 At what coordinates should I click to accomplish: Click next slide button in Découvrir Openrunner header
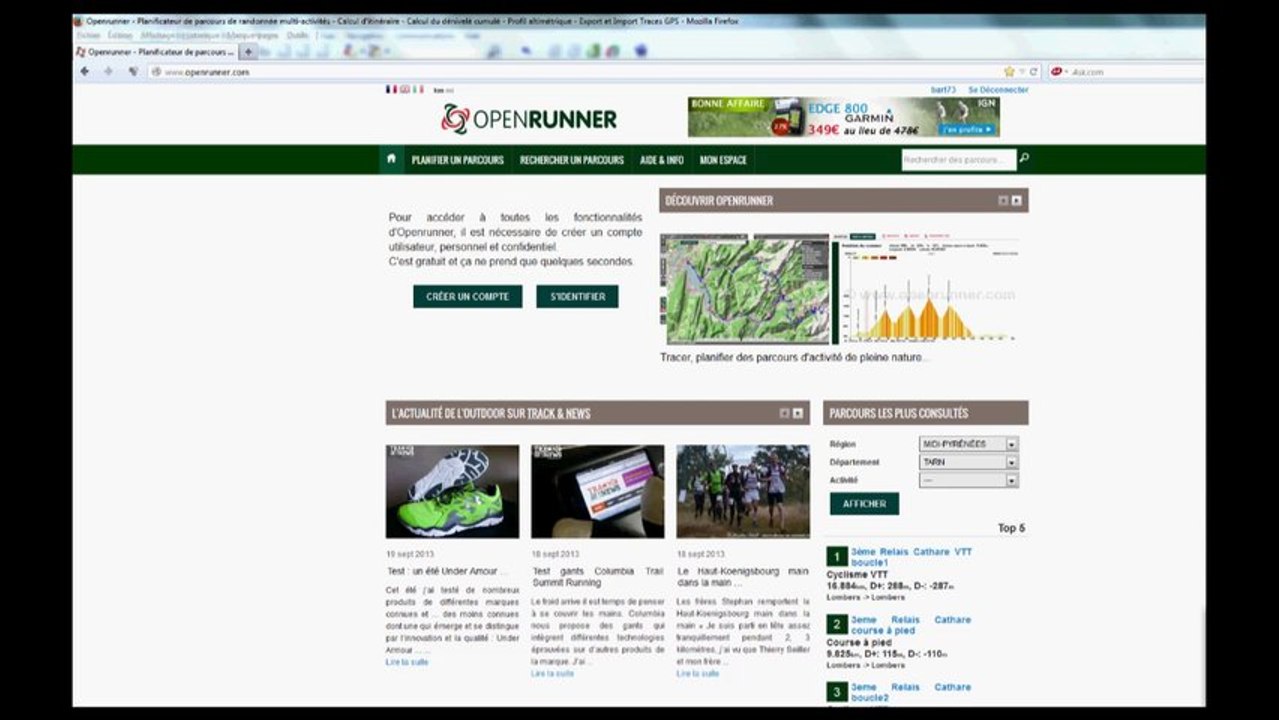tap(1017, 201)
